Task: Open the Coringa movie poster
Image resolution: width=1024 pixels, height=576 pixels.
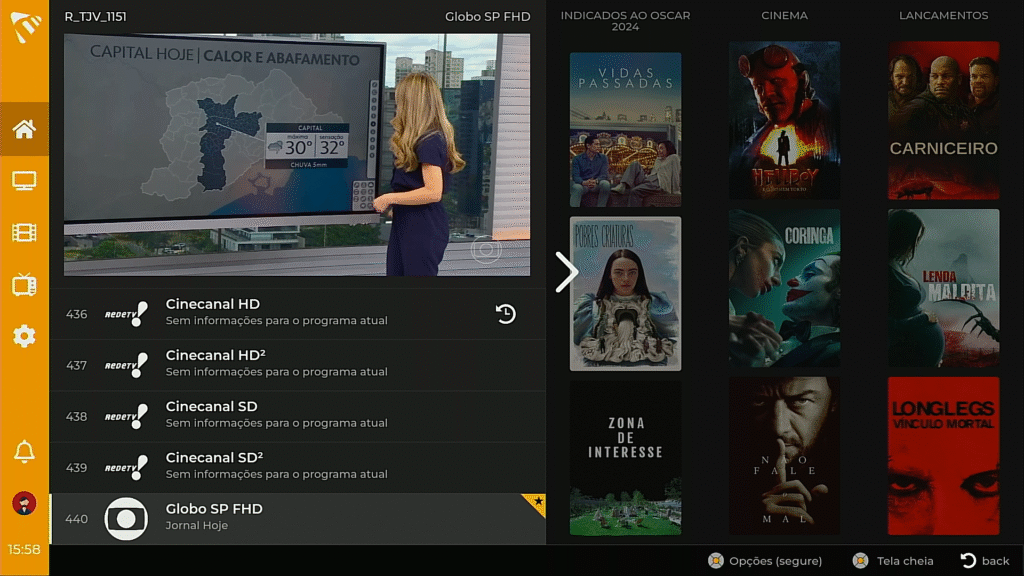Action: point(784,288)
